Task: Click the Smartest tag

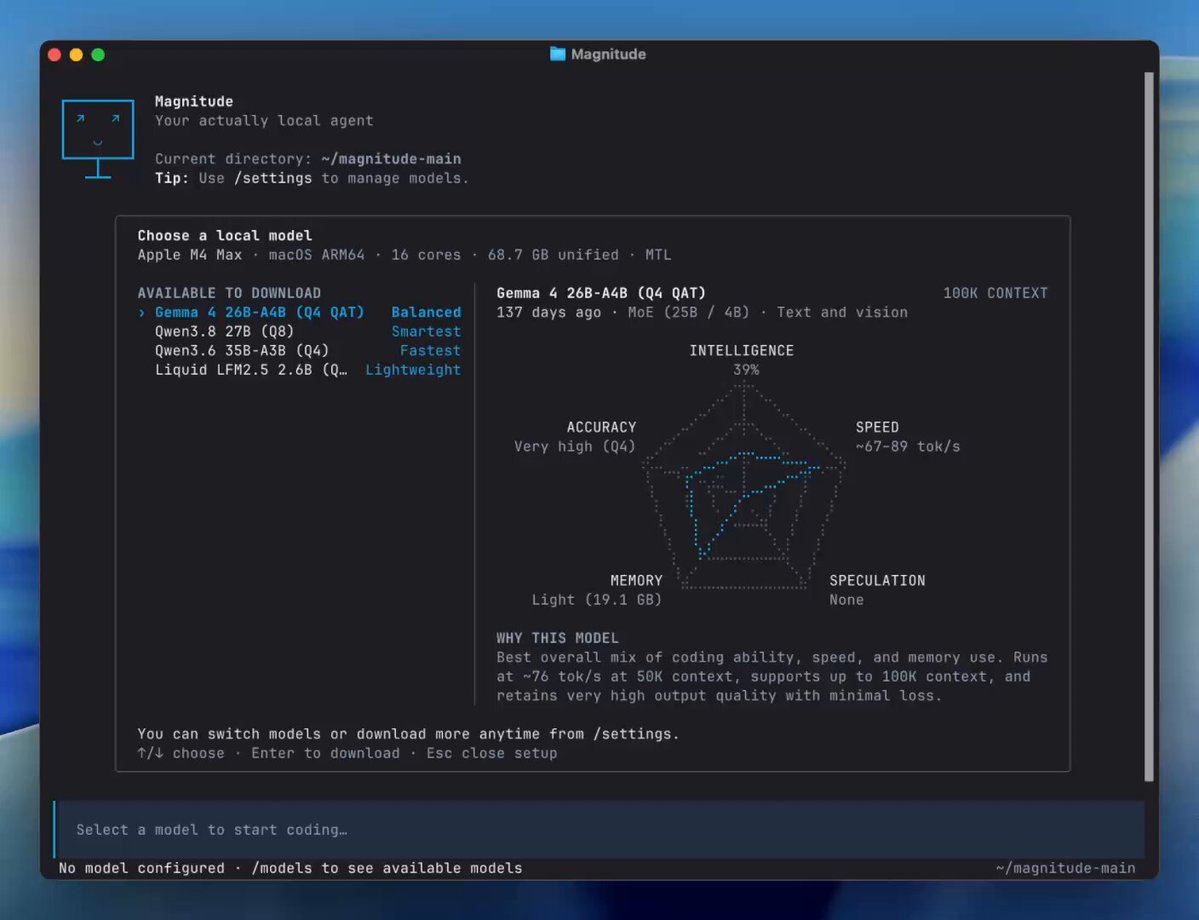Action: click(x=426, y=331)
